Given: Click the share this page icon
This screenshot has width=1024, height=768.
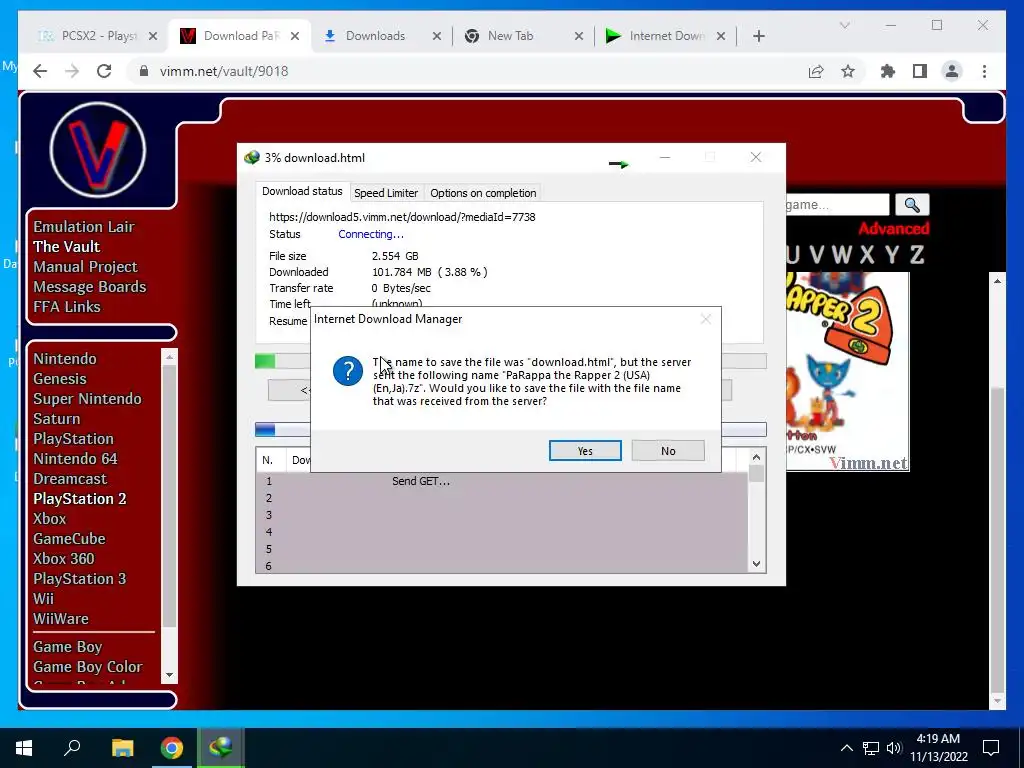Looking at the screenshot, I should tap(816, 71).
